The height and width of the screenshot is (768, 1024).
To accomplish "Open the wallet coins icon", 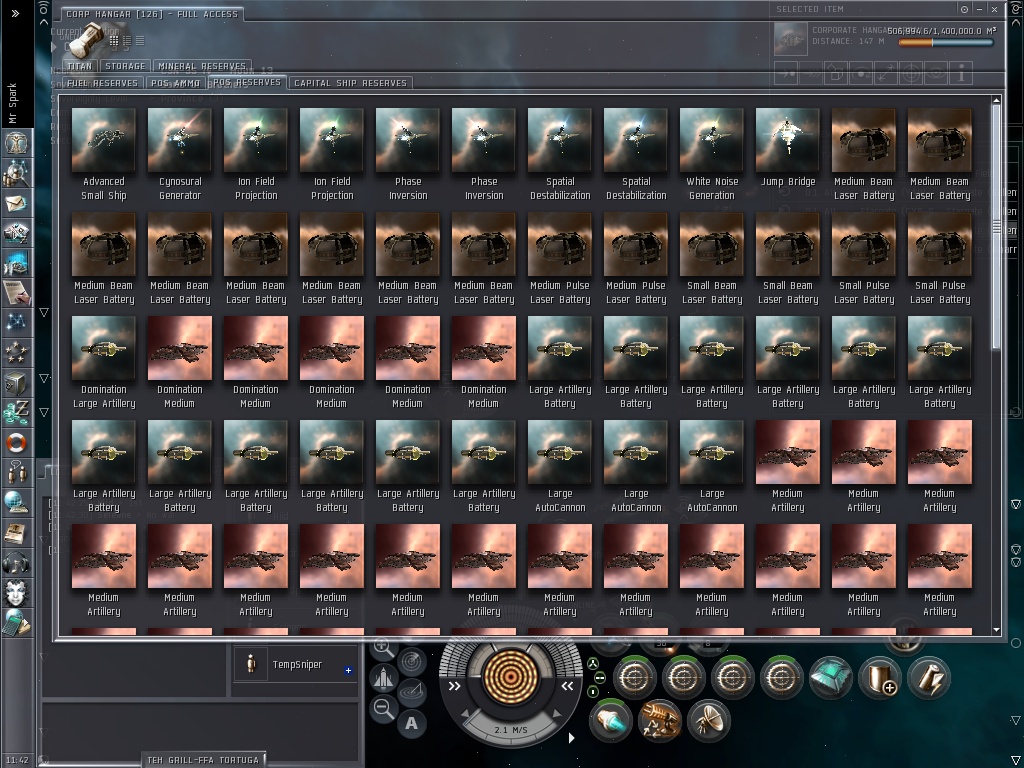I will [16, 413].
